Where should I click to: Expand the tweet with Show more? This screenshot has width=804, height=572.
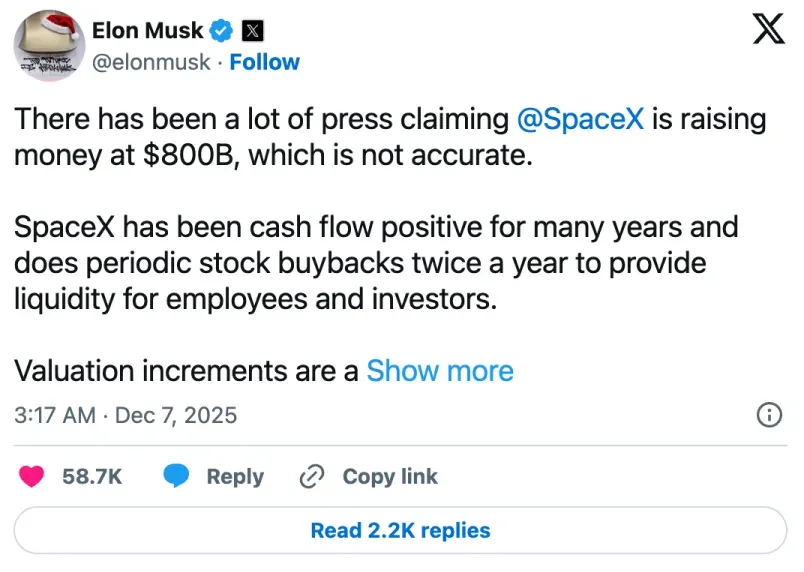point(440,371)
